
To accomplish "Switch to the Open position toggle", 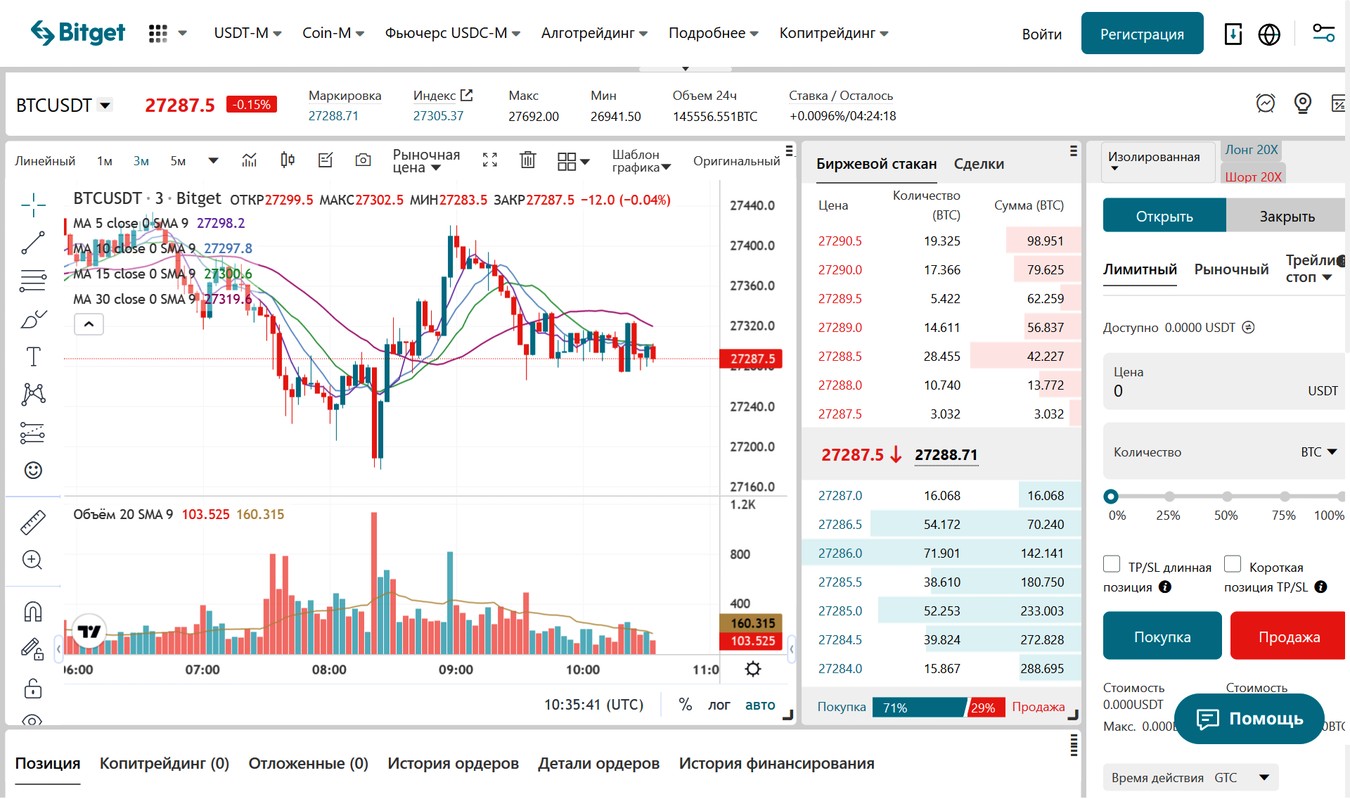I will [1164, 215].
